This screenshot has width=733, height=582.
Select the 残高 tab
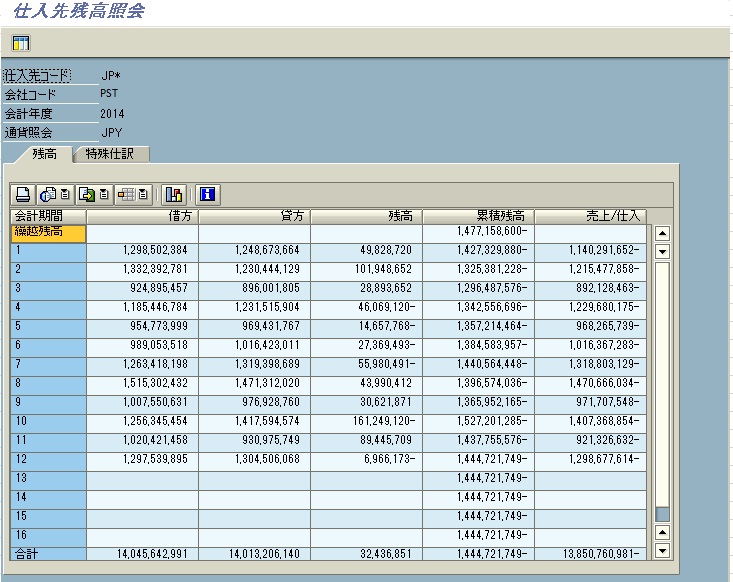pos(44,154)
